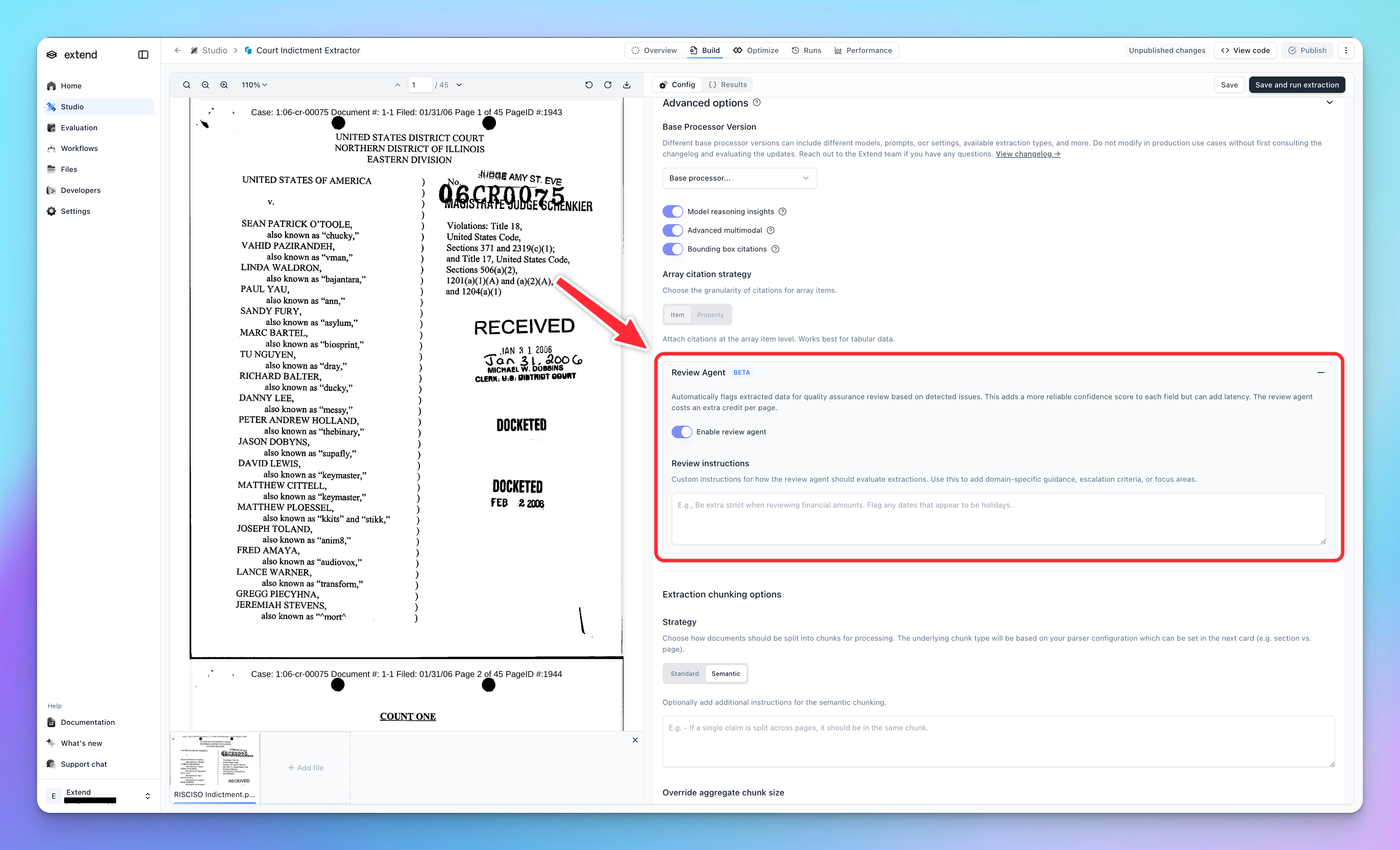1400x850 pixels.
Task: Click help icon next to Advanced options
Action: click(x=757, y=103)
